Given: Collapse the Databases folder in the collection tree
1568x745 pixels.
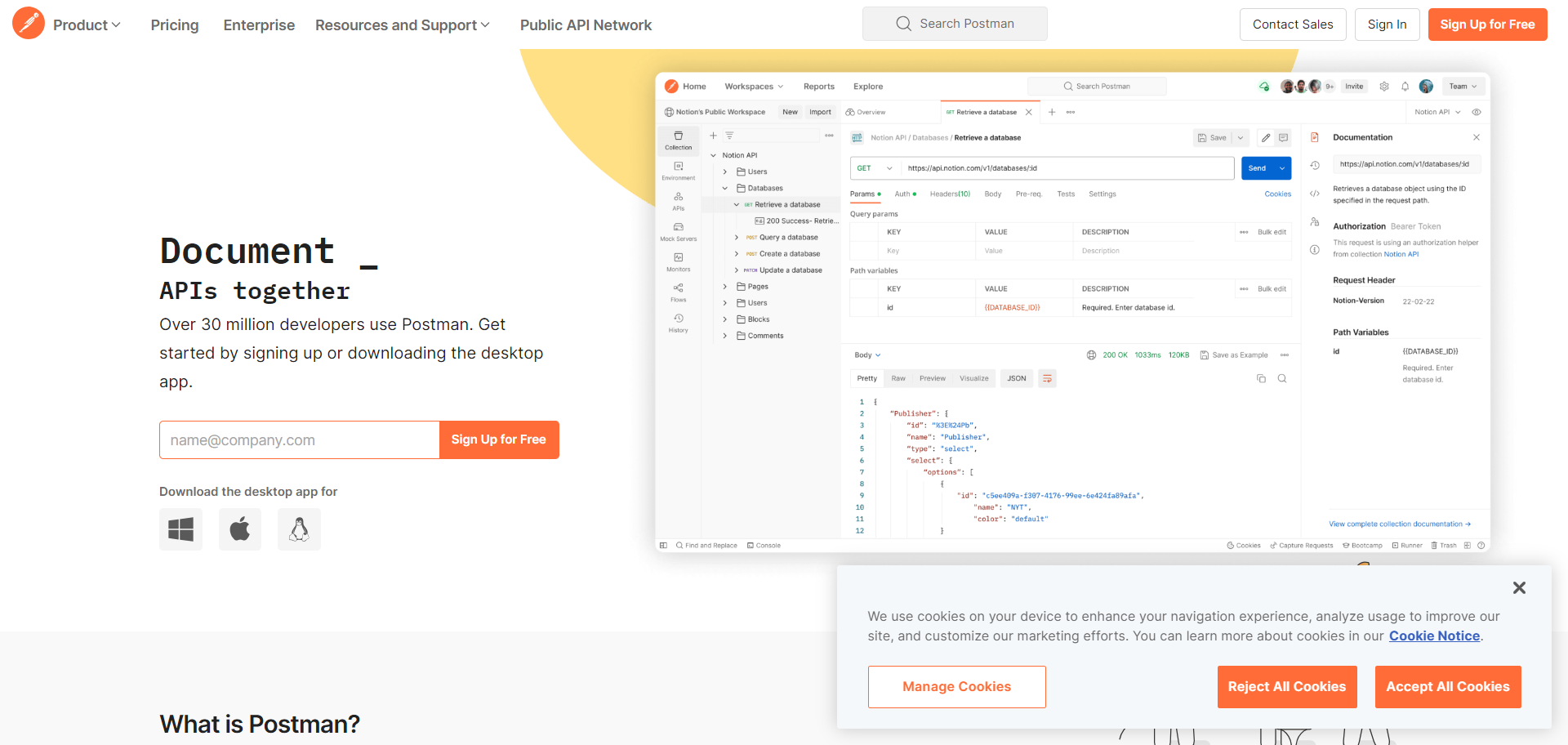Looking at the screenshot, I should click(724, 188).
